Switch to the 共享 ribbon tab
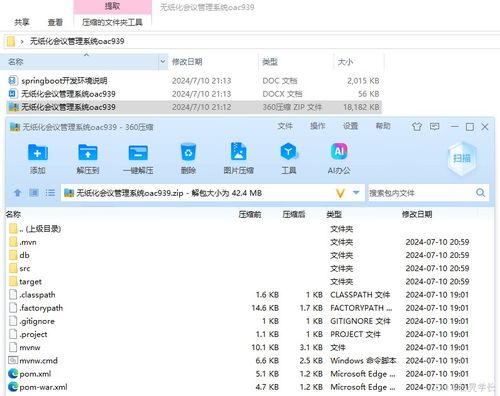The height and width of the screenshot is (396, 500). click(22, 22)
